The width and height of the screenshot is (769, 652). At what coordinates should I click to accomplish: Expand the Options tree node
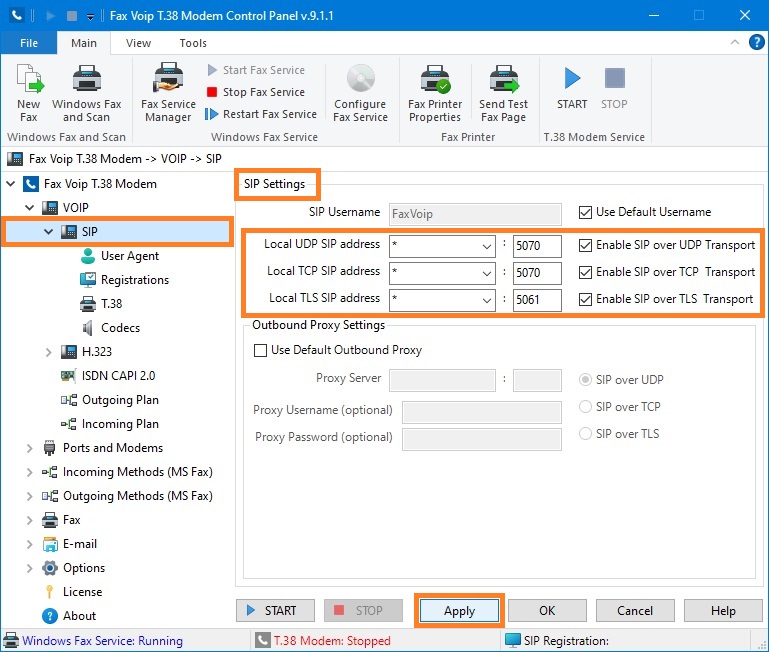(30, 568)
